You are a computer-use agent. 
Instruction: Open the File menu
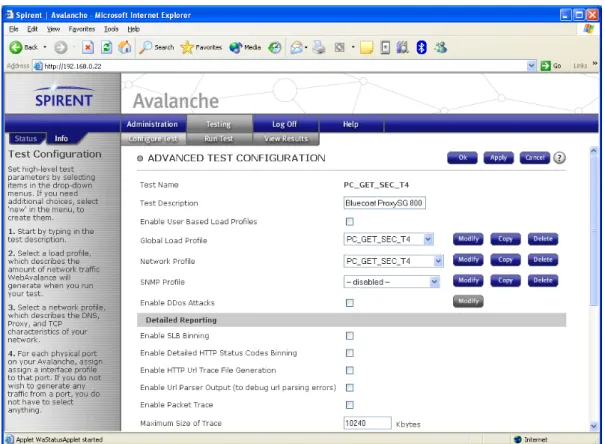click(14, 29)
